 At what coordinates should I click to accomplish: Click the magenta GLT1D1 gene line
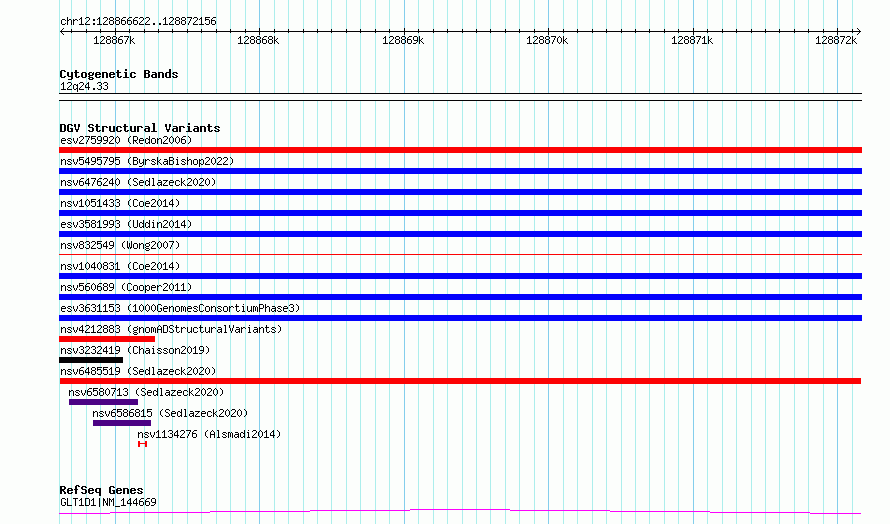coord(460,512)
